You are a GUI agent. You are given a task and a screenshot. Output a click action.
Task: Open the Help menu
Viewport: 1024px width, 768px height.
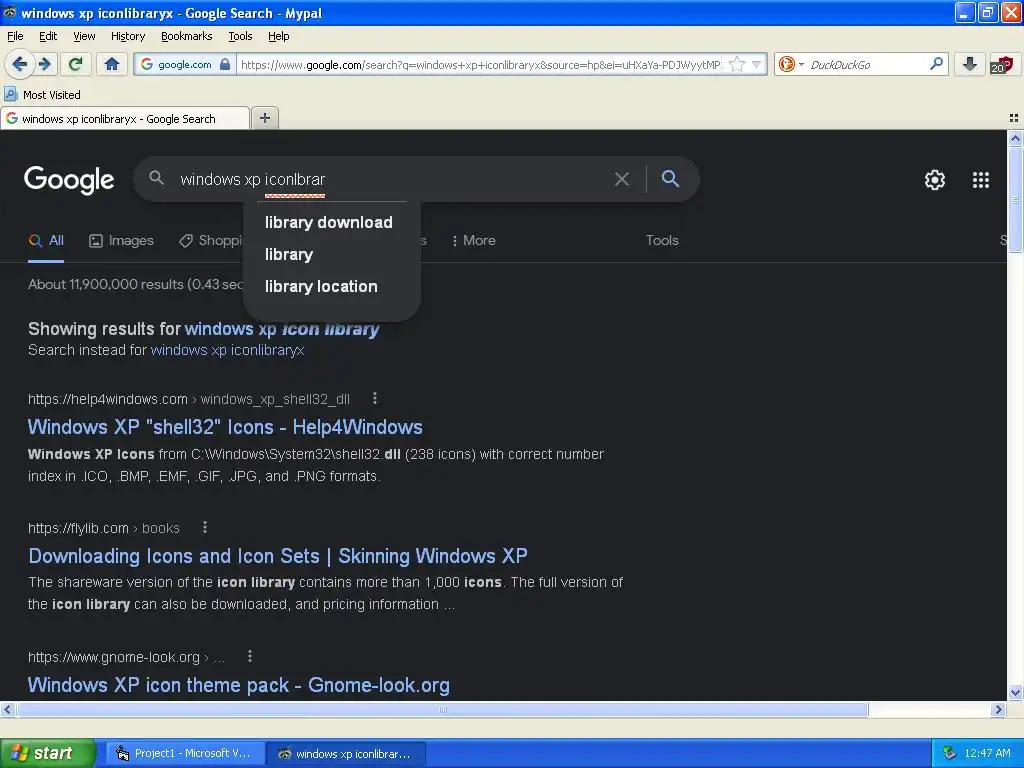(278, 36)
